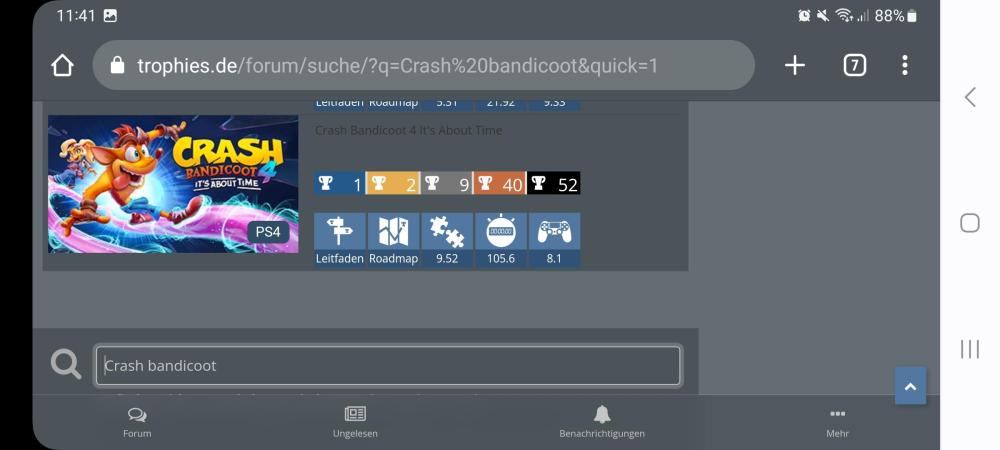Open the Roadmap map icon
Screen dimensions: 1000x450
coord(393,232)
